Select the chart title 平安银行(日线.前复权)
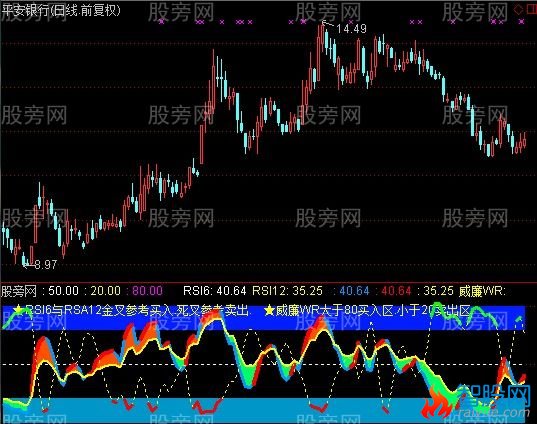Screen dimensions: 537x424 (x=61, y=10)
